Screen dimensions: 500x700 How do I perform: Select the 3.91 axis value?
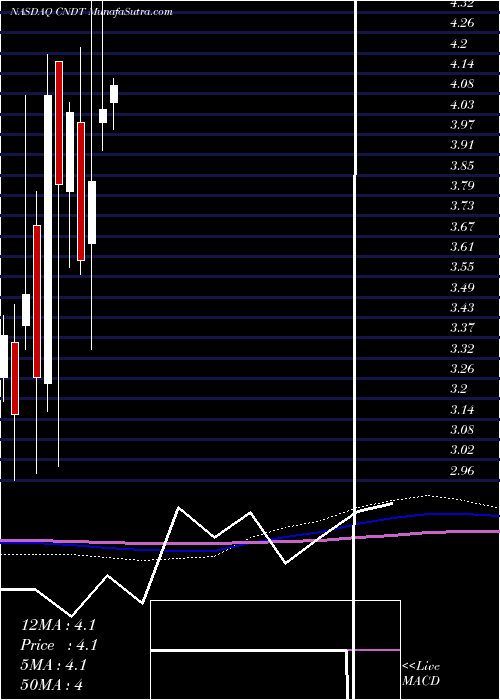pyautogui.click(x=462, y=145)
